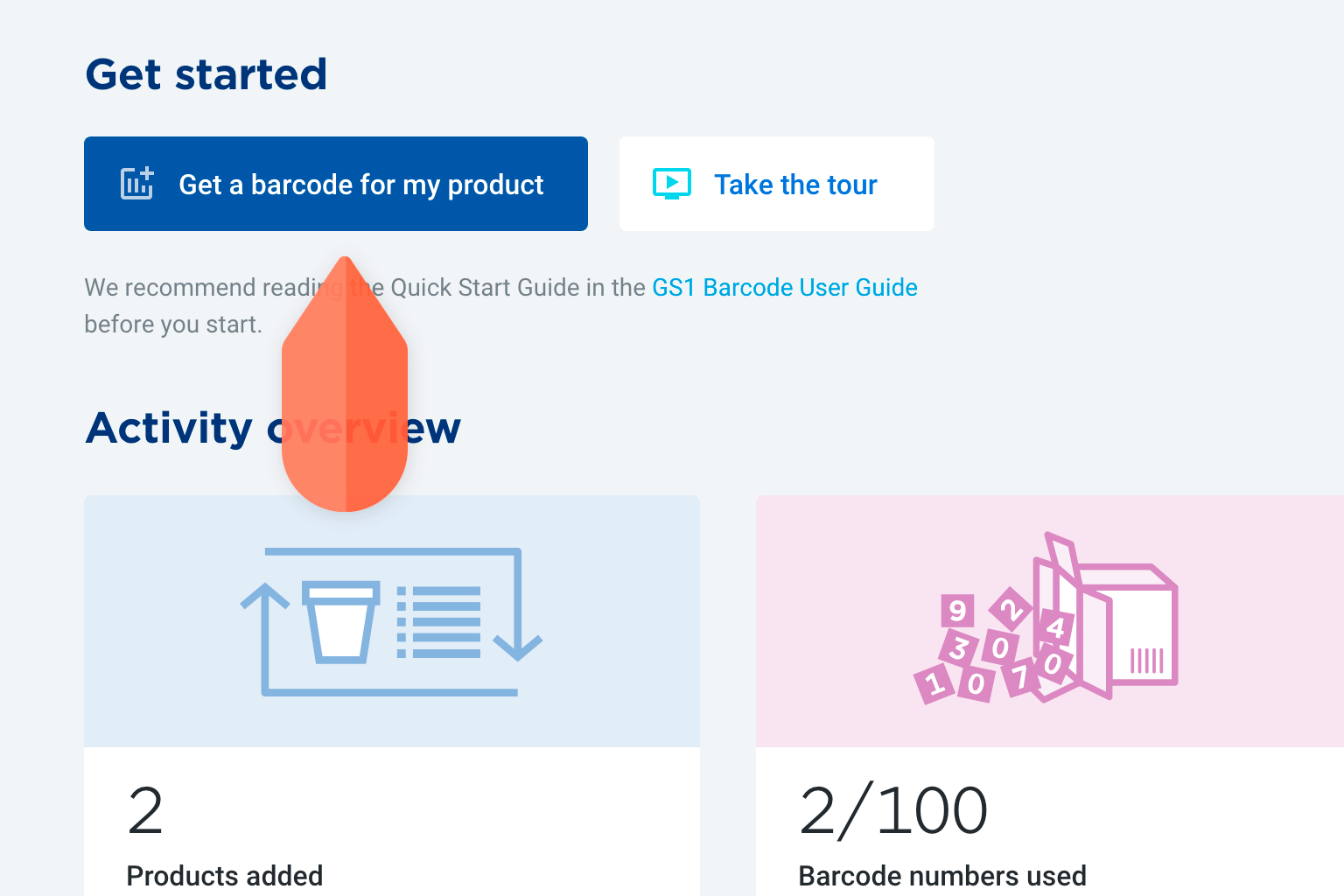Click the Barcode numbers used label

click(x=942, y=876)
